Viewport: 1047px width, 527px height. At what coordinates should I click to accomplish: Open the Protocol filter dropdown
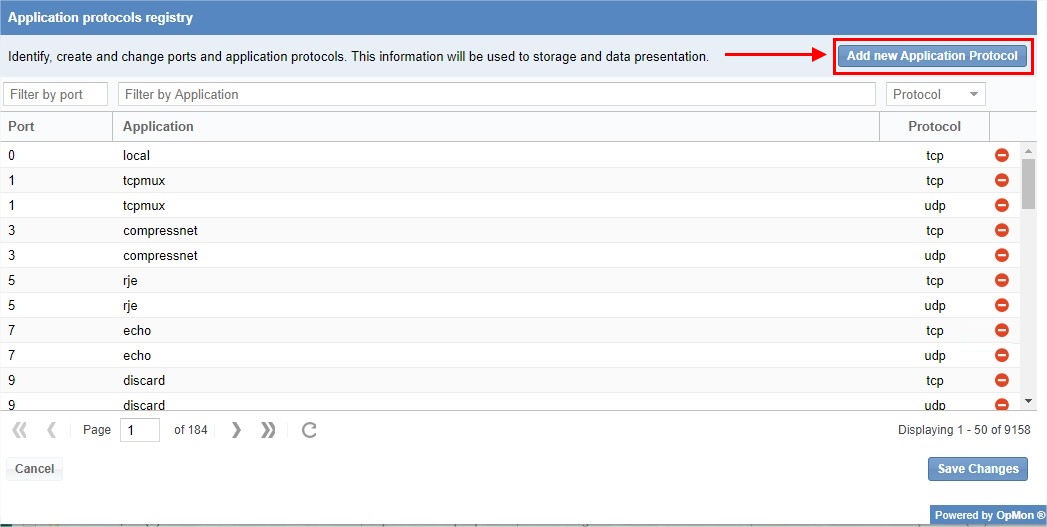(x=936, y=94)
